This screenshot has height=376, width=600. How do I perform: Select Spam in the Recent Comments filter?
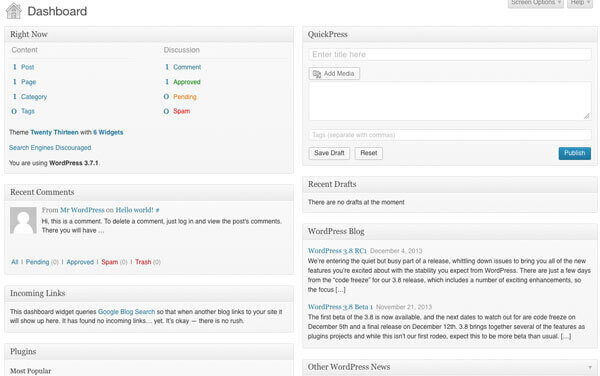(109, 262)
